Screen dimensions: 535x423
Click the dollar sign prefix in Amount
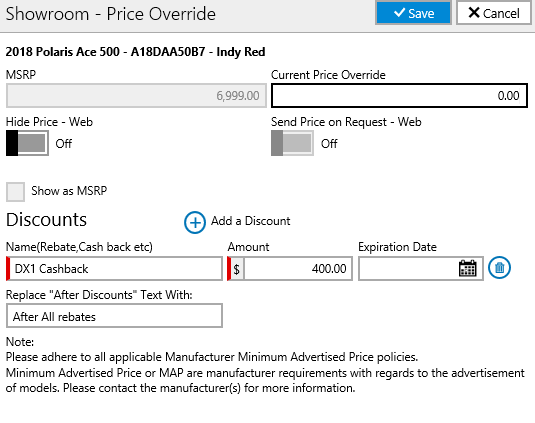pyautogui.click(x=236, y=269)
